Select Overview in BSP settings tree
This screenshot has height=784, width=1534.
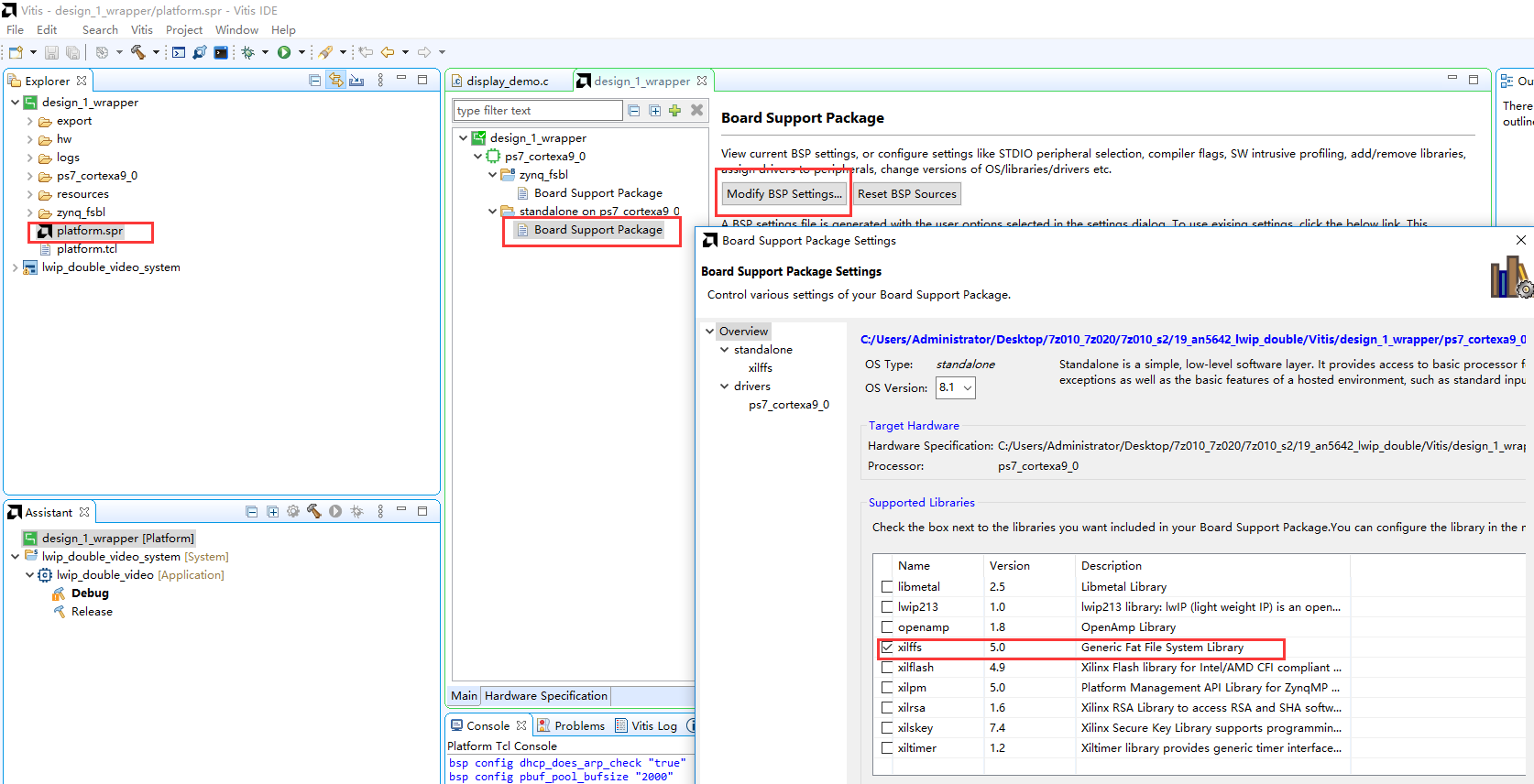743,332
